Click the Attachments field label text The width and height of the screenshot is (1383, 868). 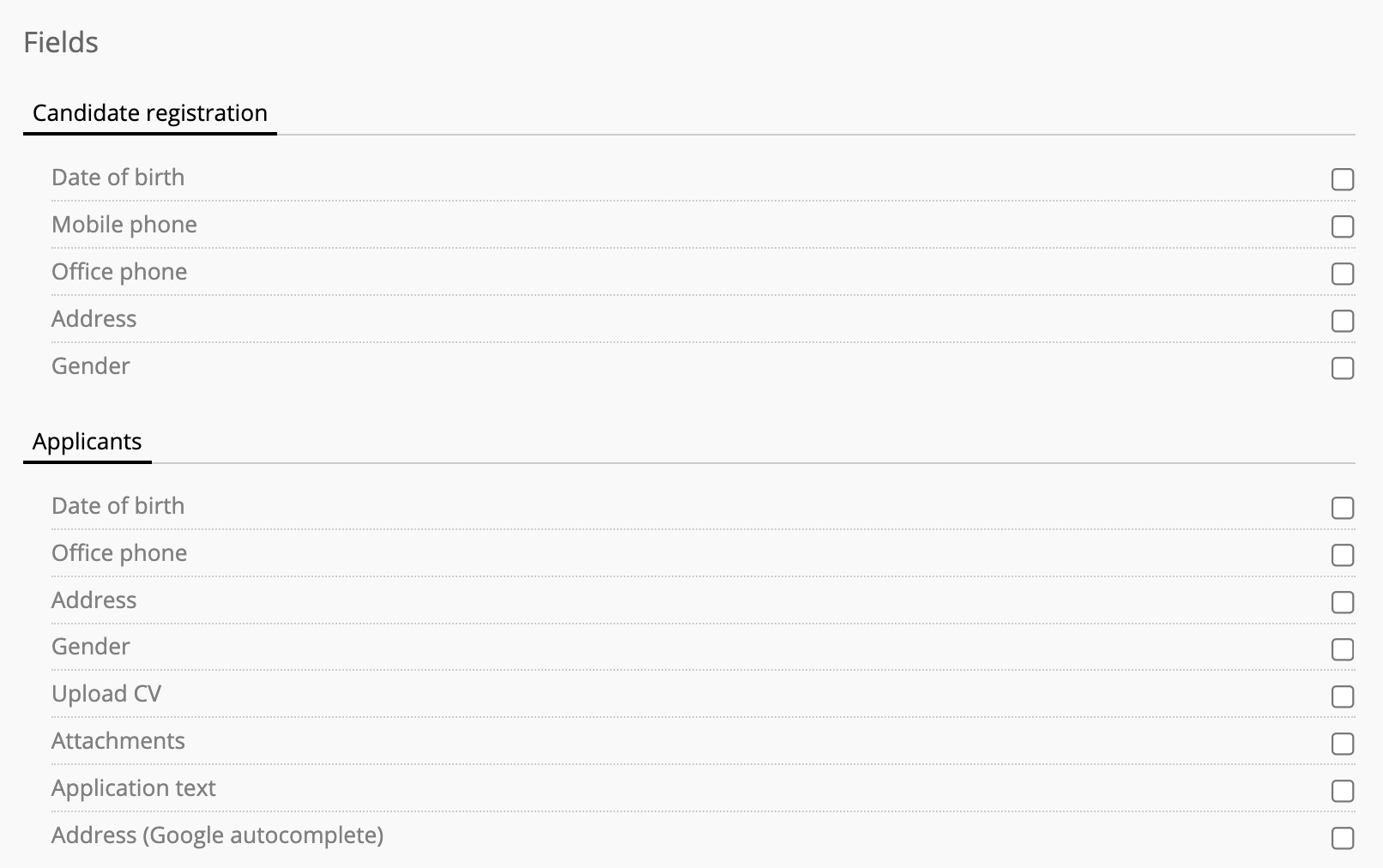pyautogui.click(x=118, y=741)
